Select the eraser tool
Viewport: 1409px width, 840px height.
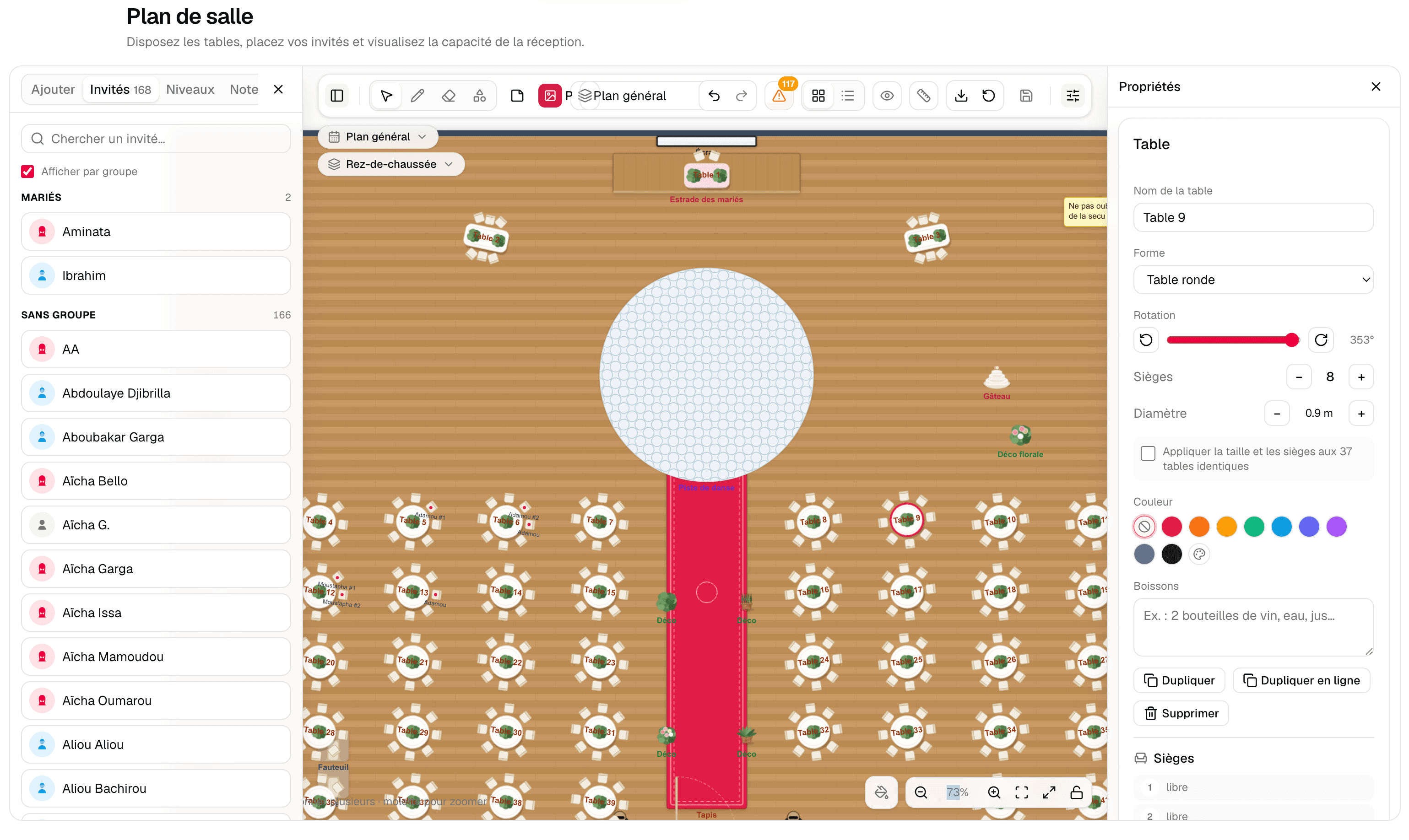[x=449, y=96]
